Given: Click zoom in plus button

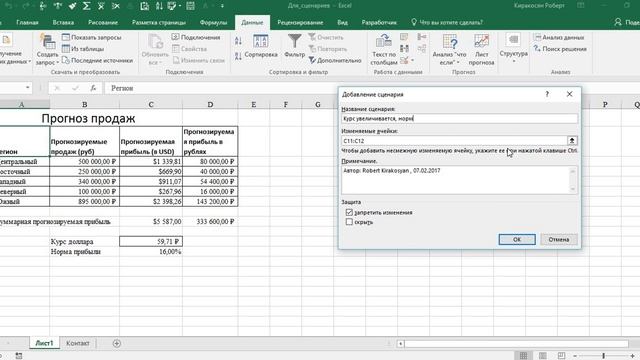Looking at the screenshot, I should [632, 356].
